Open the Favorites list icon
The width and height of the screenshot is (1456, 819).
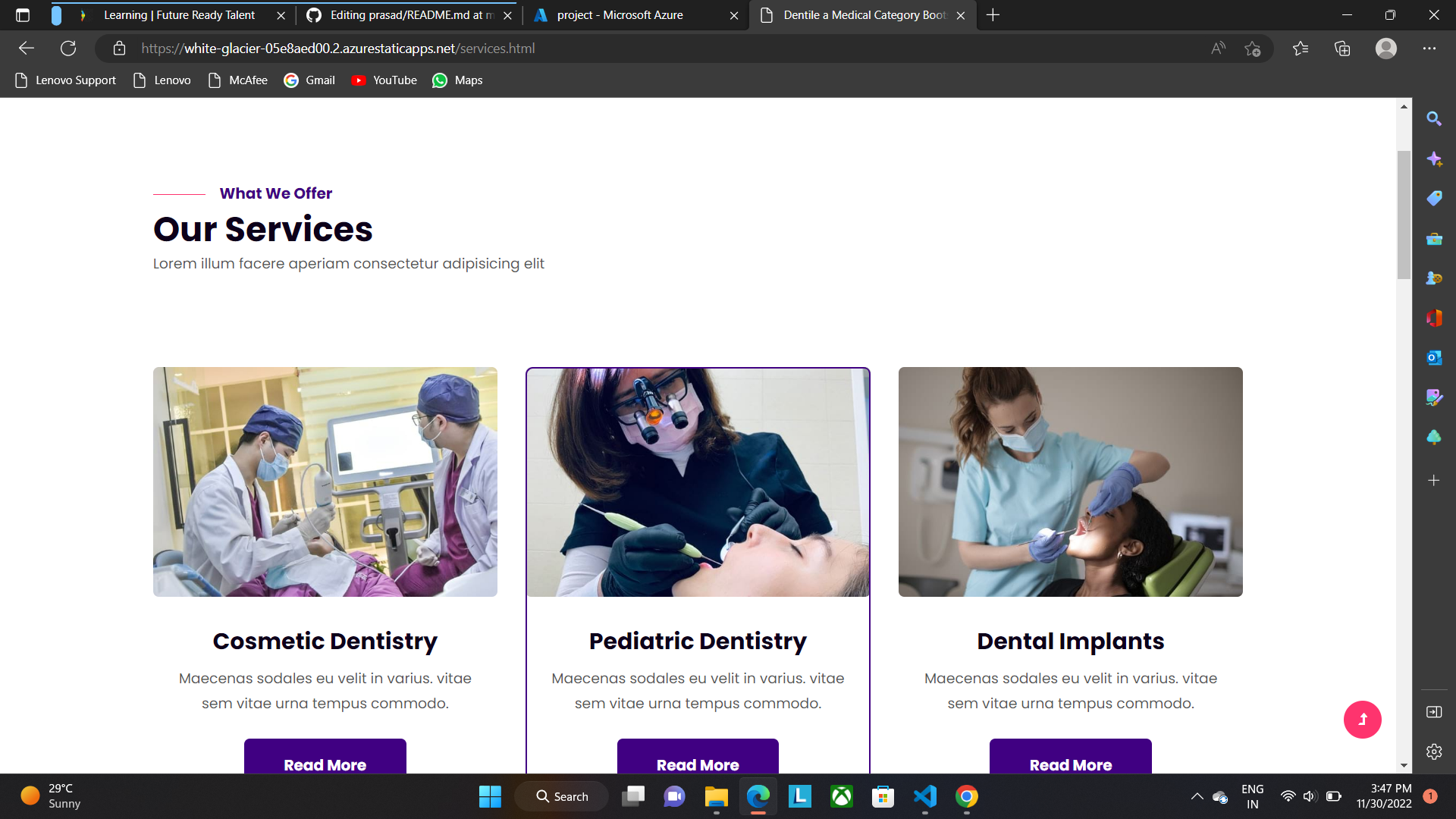click(x=1301, y=49)
